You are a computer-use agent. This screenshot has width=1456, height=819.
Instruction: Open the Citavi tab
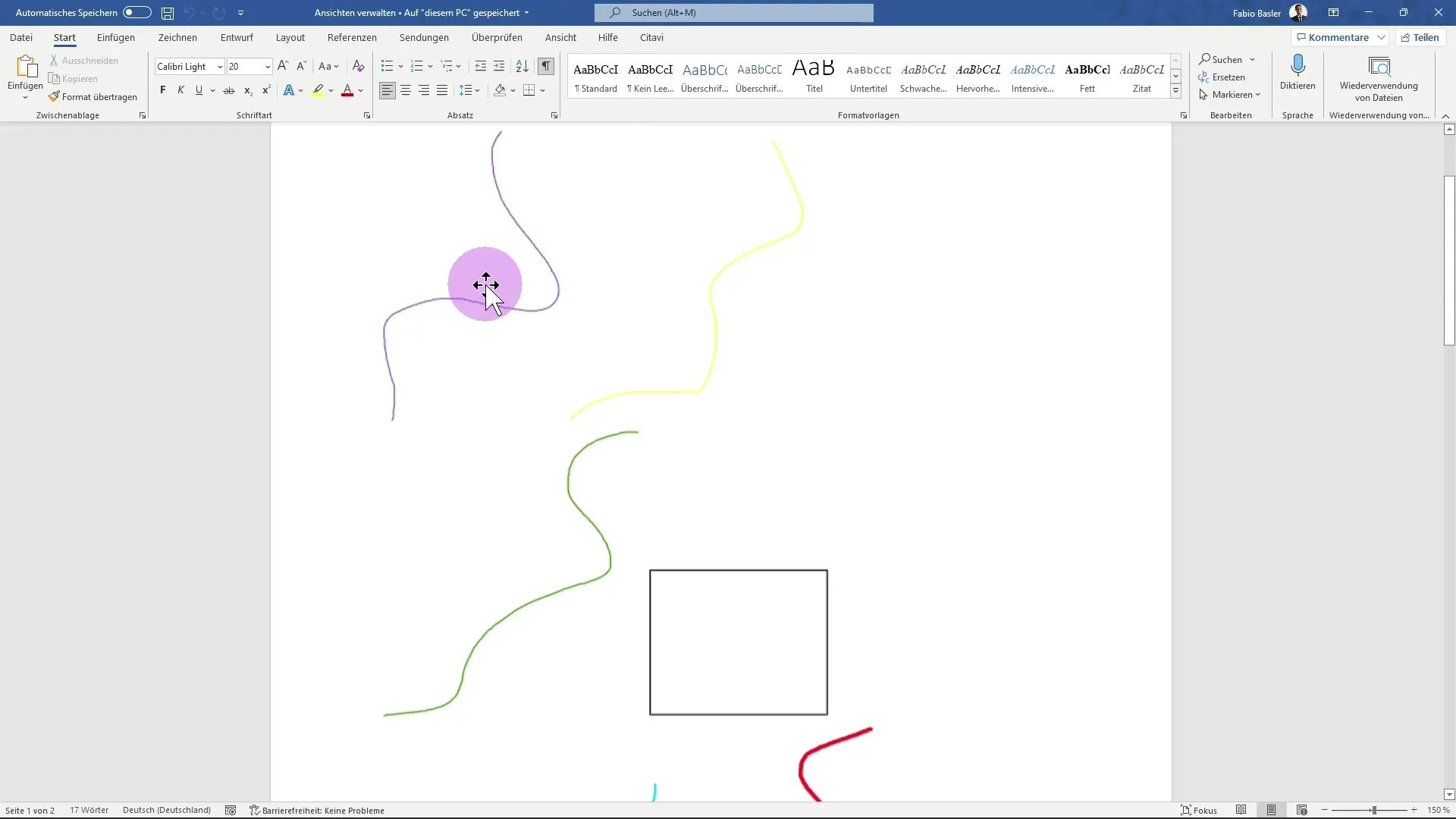651,37
